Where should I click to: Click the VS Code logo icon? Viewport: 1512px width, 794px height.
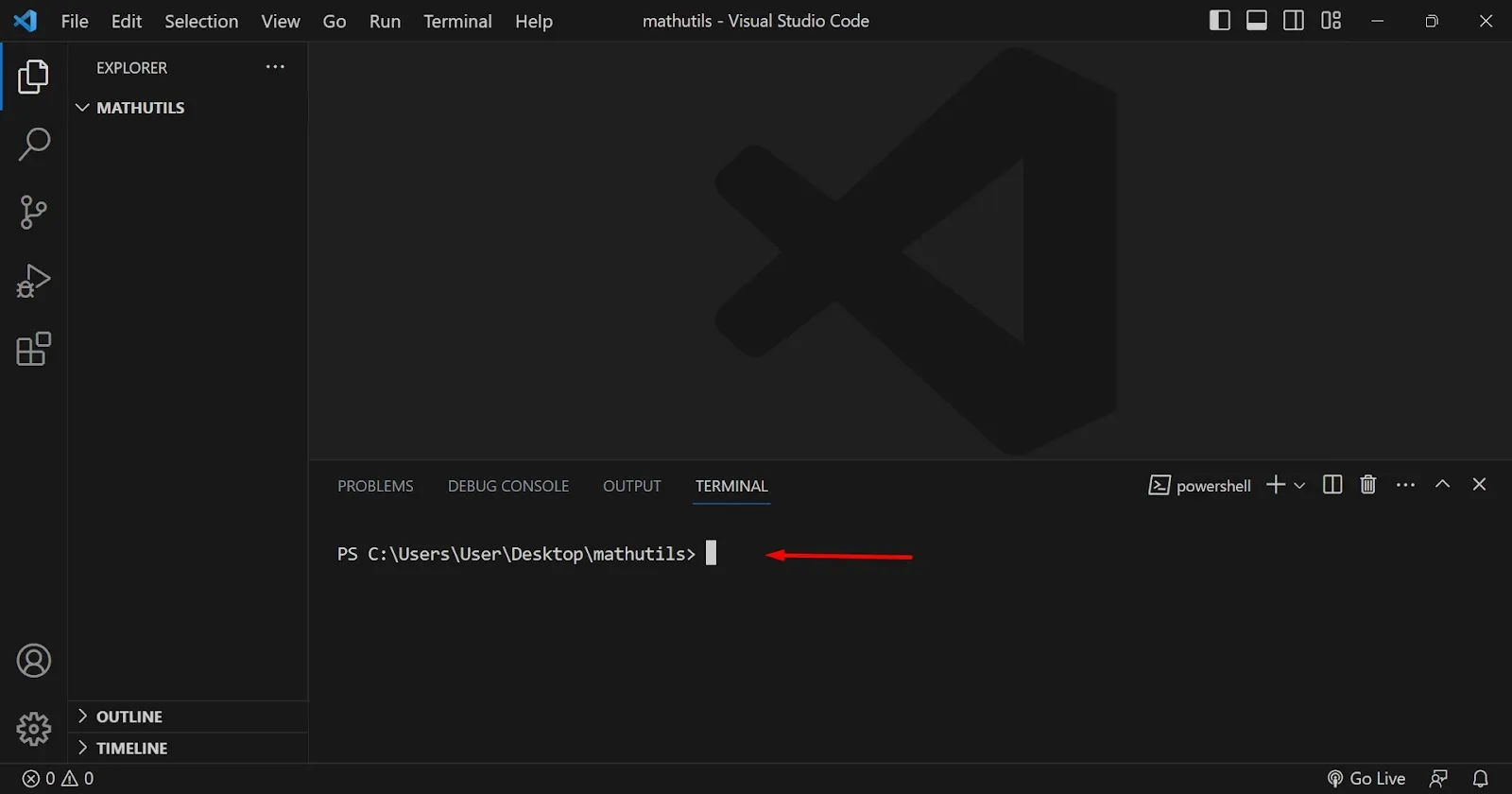(x=26, y=21)
